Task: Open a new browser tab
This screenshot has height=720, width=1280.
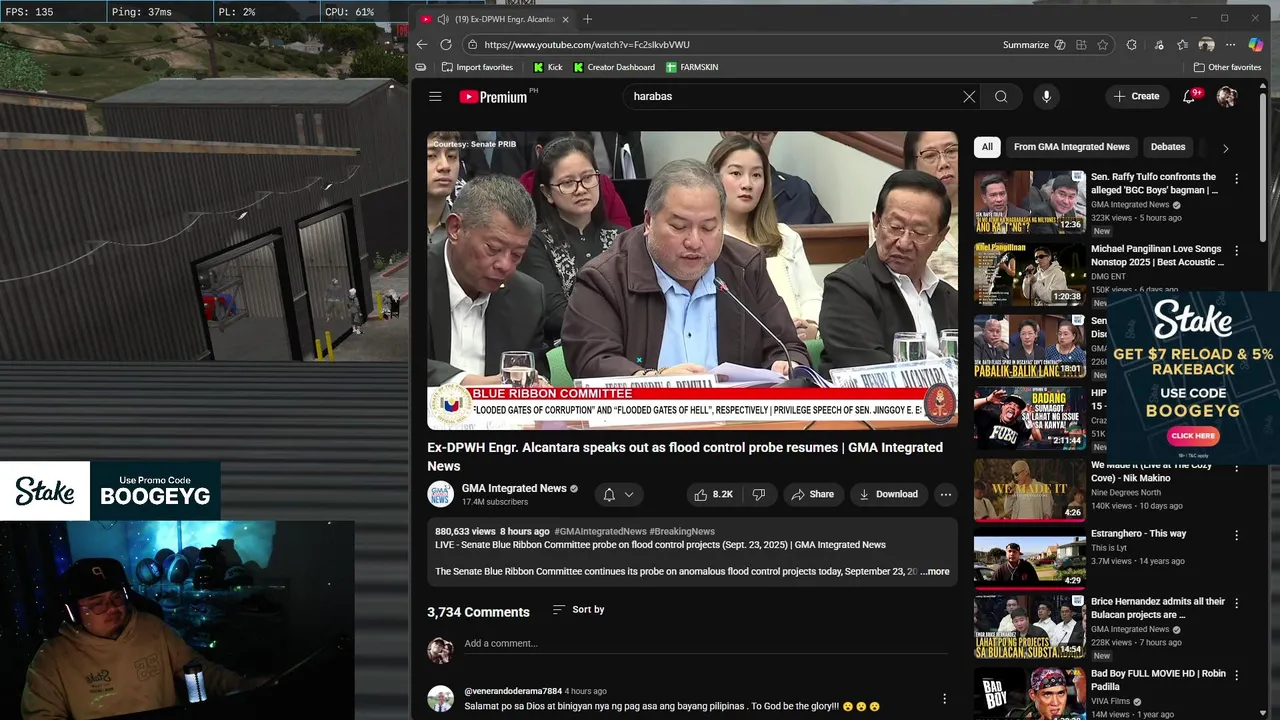Action: click(x=587, y=19)
